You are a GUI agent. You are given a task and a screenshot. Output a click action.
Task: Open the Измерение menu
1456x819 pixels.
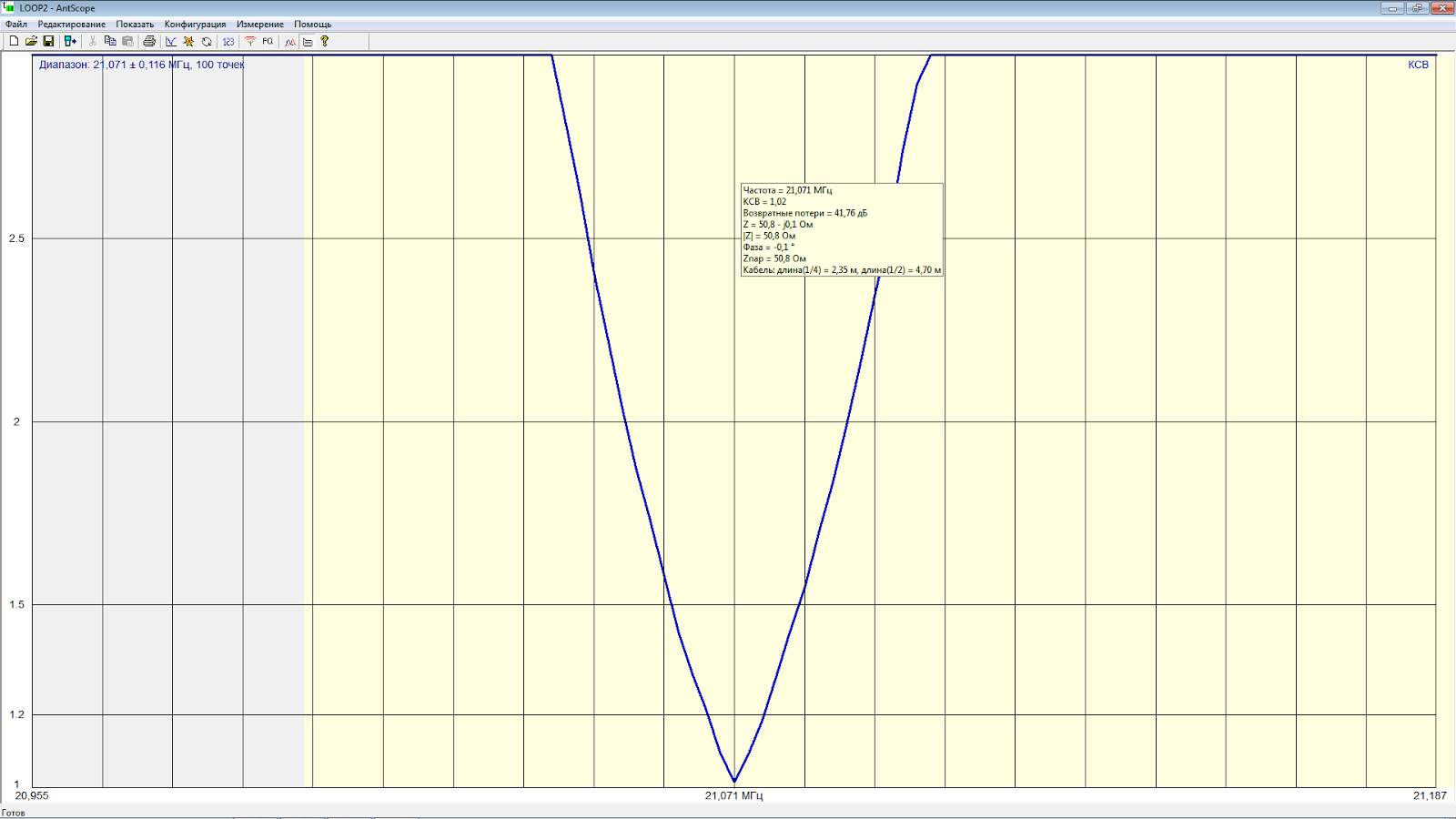pos(260,25)
